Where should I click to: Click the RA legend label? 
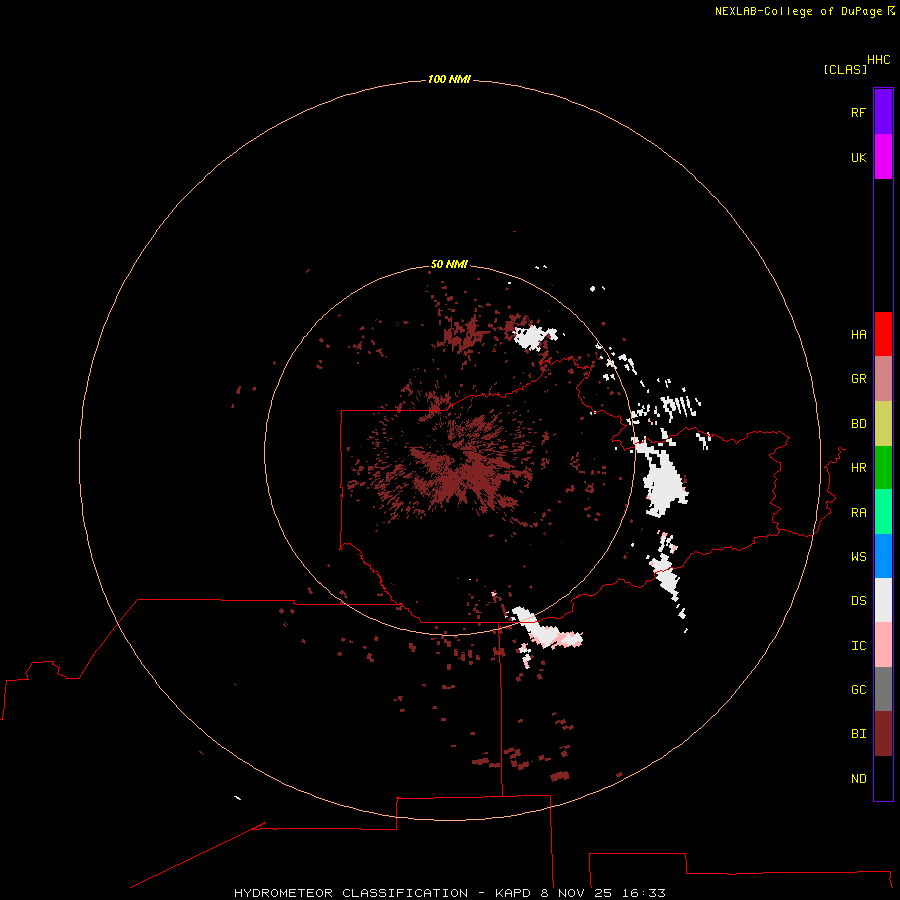(x=858, y=513)
